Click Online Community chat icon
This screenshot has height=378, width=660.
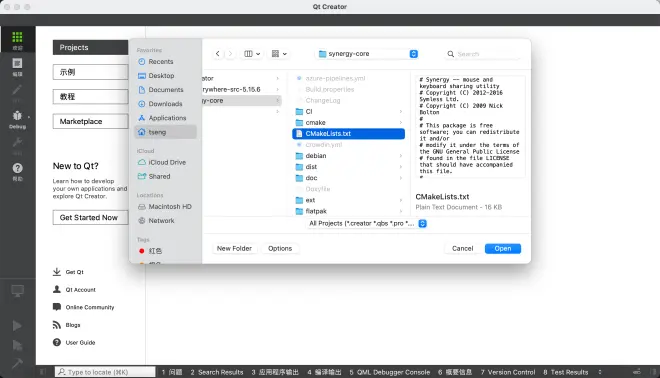(x=57, y=307)
